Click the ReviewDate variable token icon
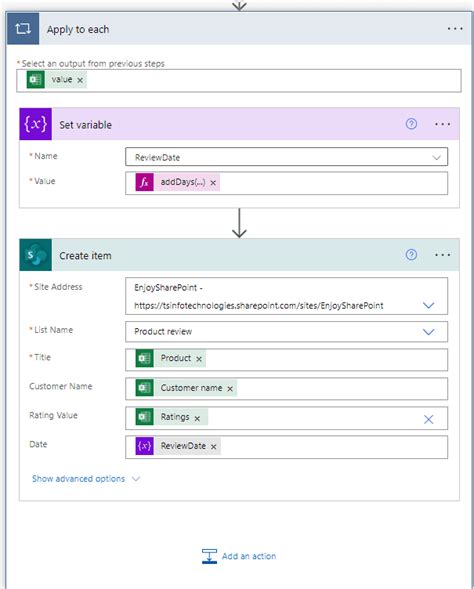 click(145, 446)
